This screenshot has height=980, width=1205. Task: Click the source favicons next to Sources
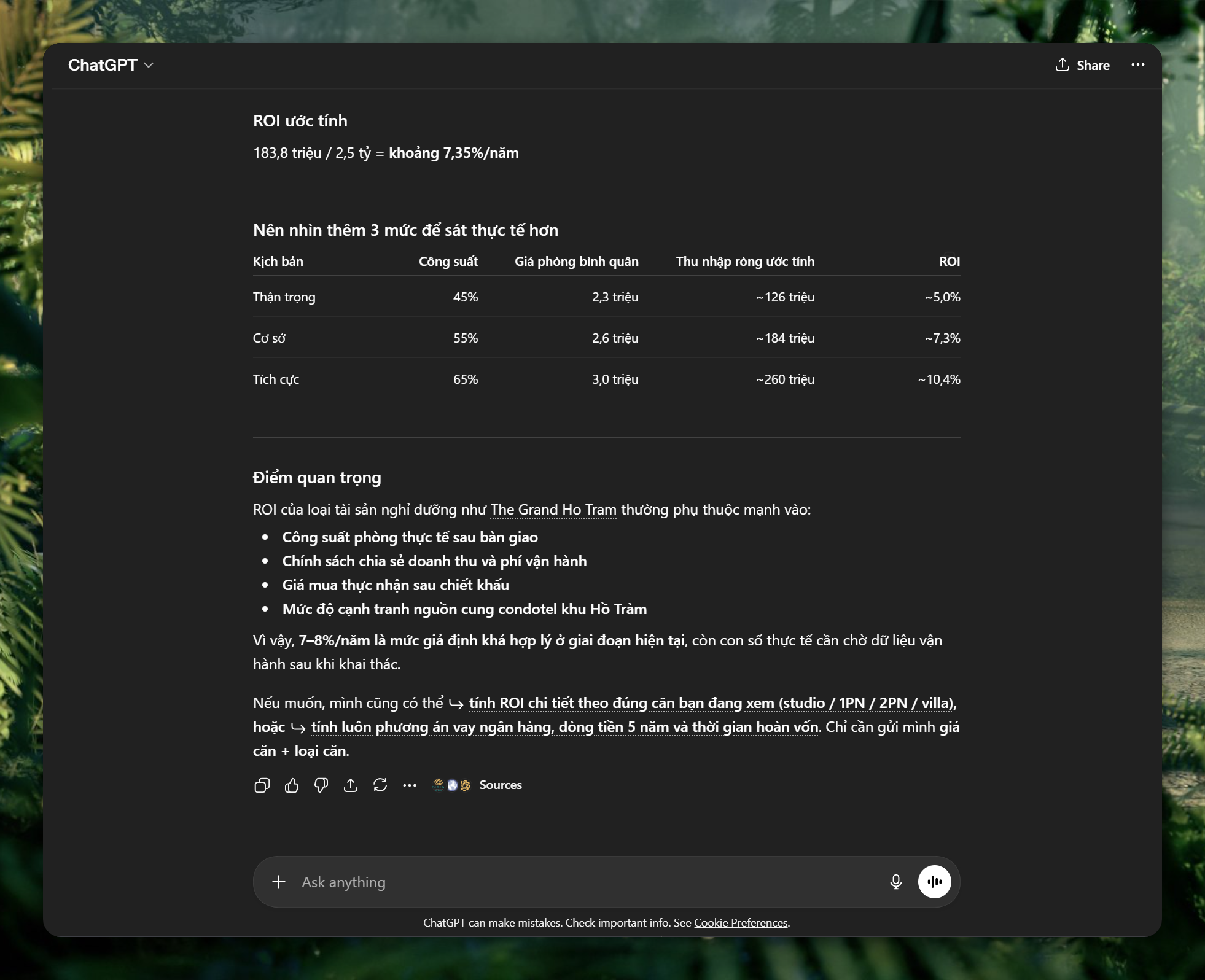click(x=451, y=785)
